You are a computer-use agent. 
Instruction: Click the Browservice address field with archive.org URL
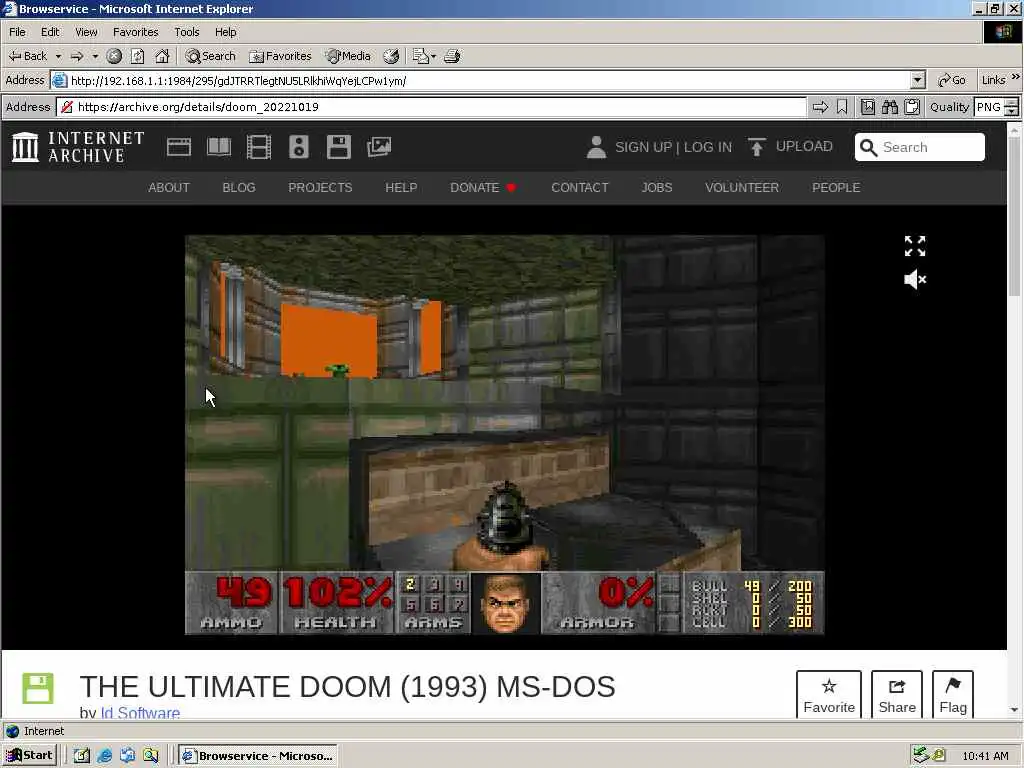click(x=431, y=107)
